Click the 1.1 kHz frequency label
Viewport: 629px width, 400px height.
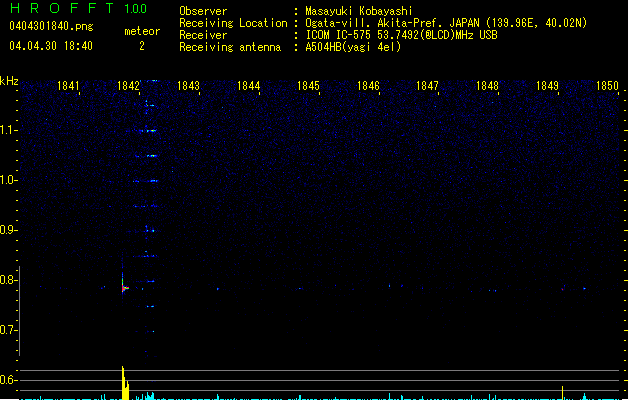8,130
